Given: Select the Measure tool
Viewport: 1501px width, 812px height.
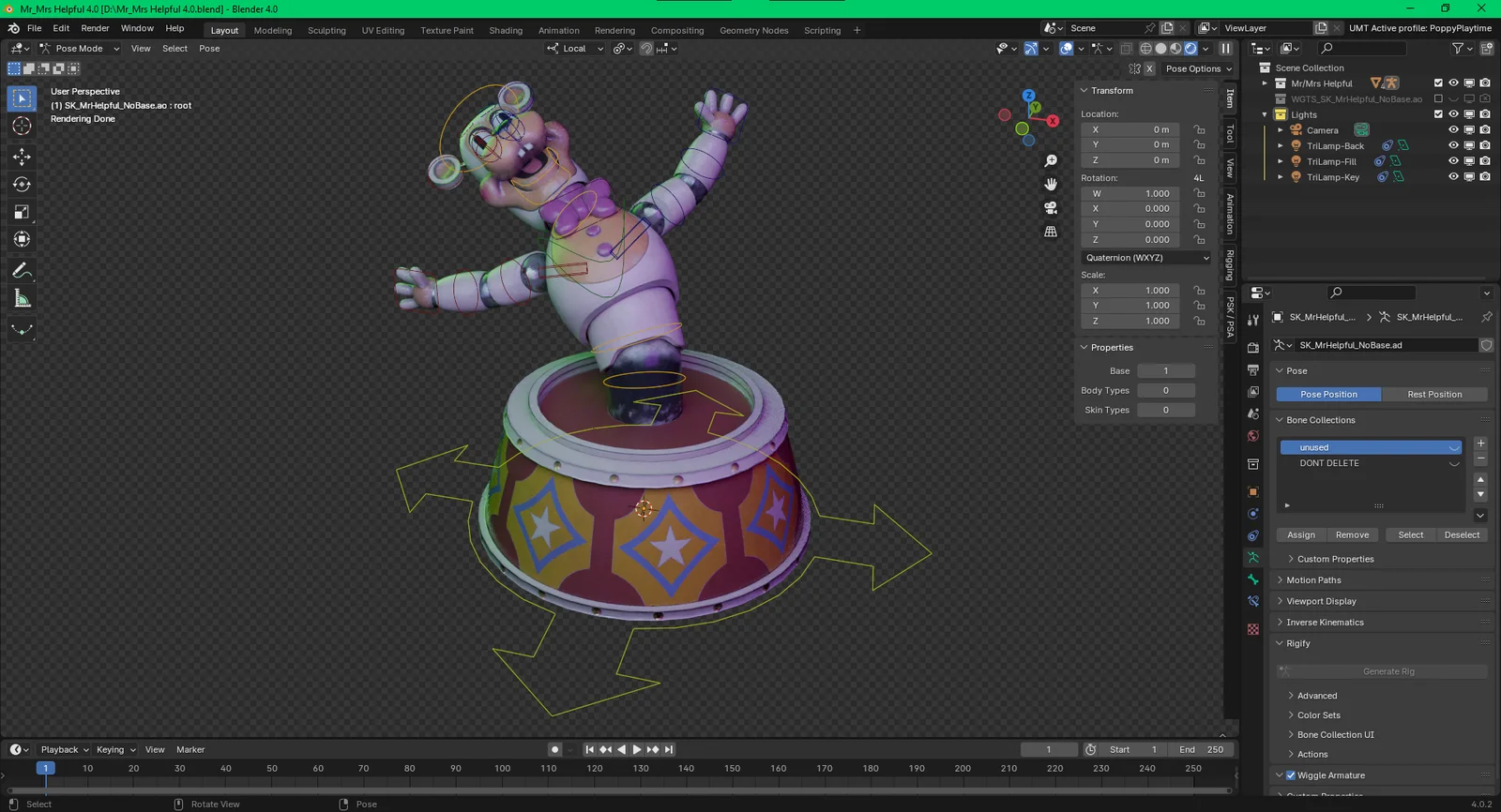Looking at the screenshot, I should click(22, 298).
